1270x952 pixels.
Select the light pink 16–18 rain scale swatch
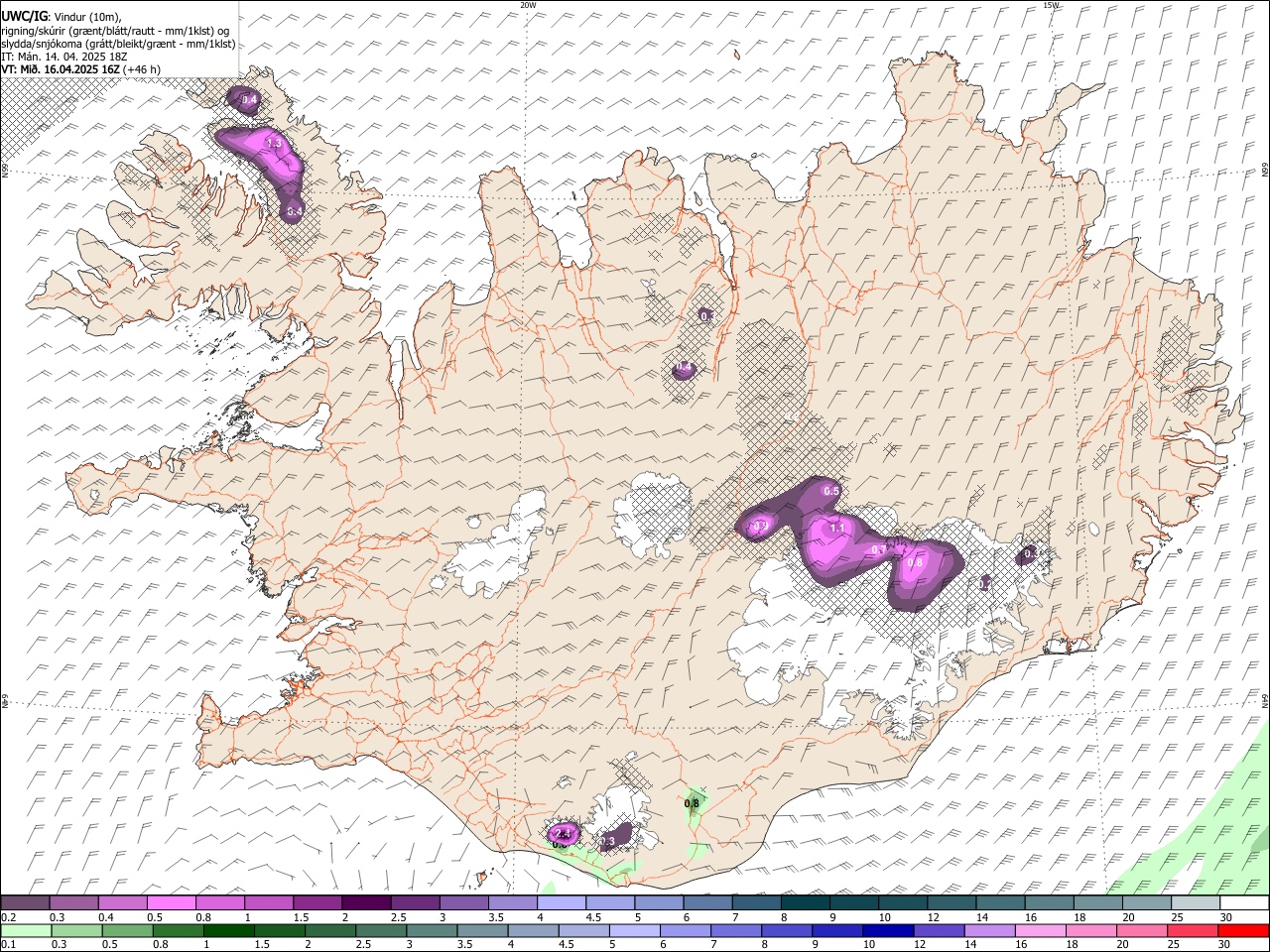coord(1041,930)
